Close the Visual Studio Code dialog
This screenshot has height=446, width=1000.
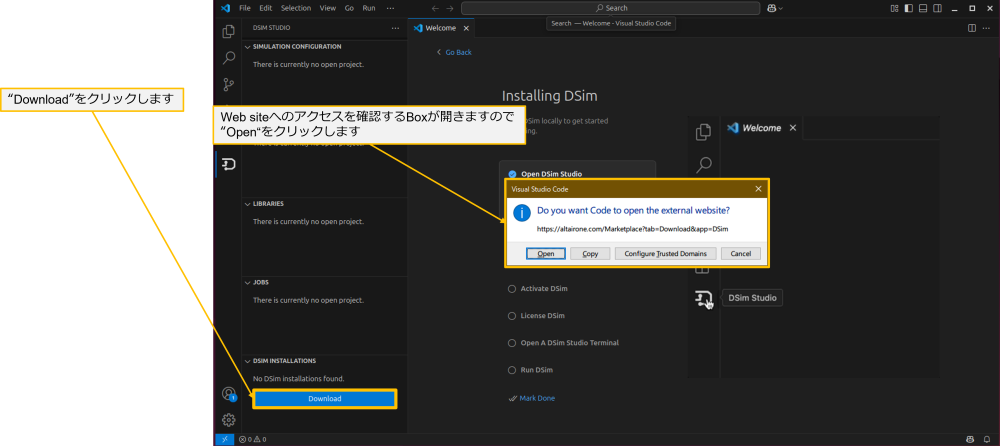point(758,189)
